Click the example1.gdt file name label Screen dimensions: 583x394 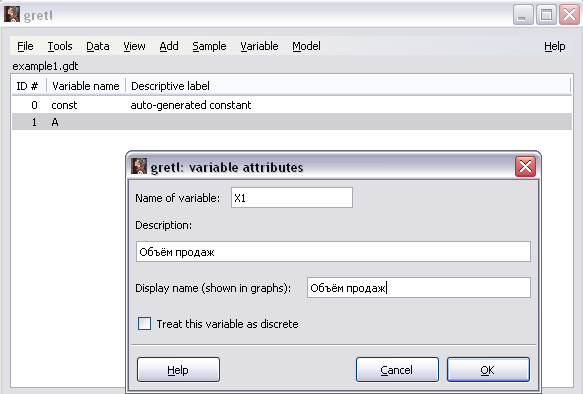[45, 66]
